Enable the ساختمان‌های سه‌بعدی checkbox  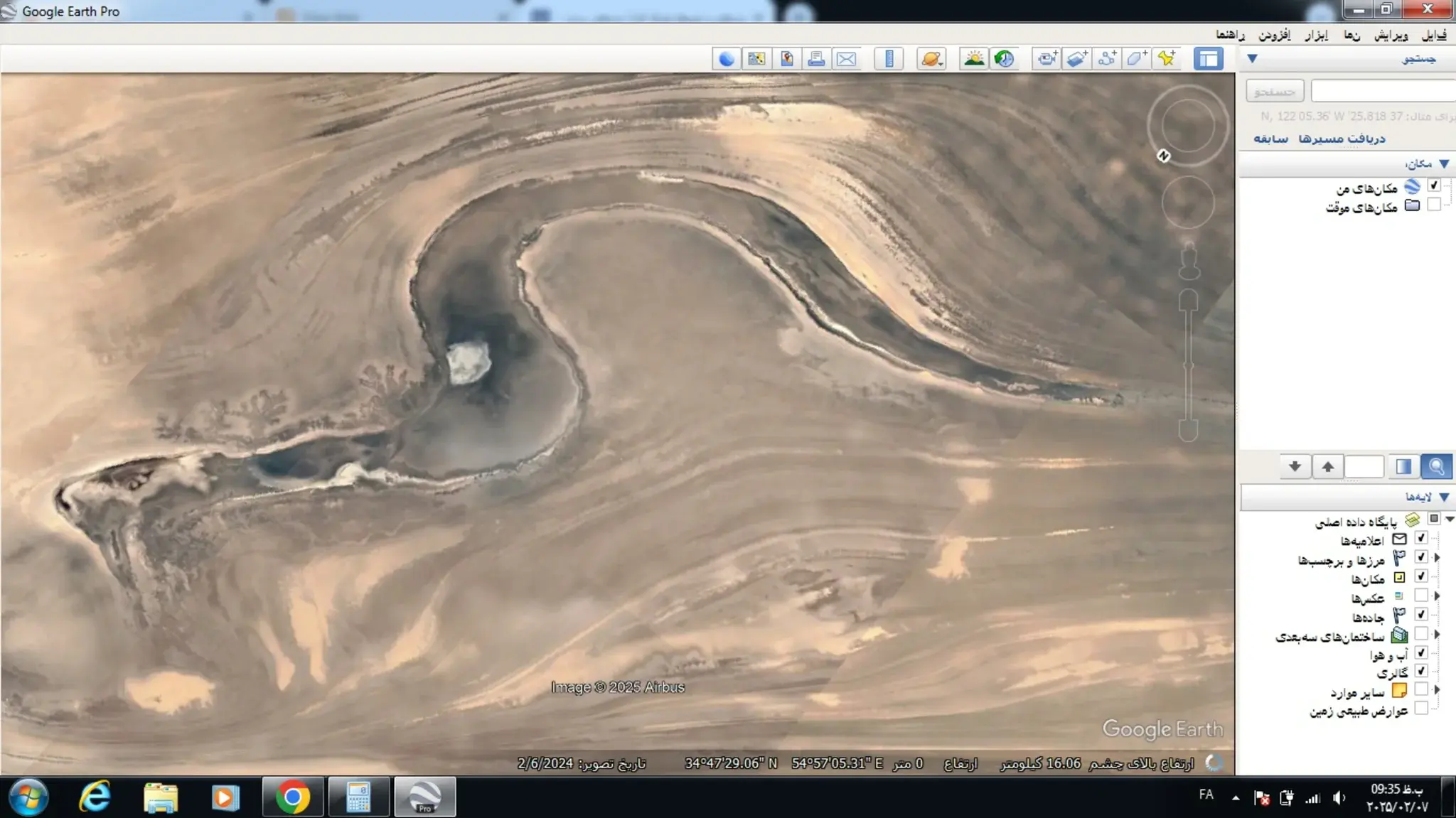coord(1420,633)
